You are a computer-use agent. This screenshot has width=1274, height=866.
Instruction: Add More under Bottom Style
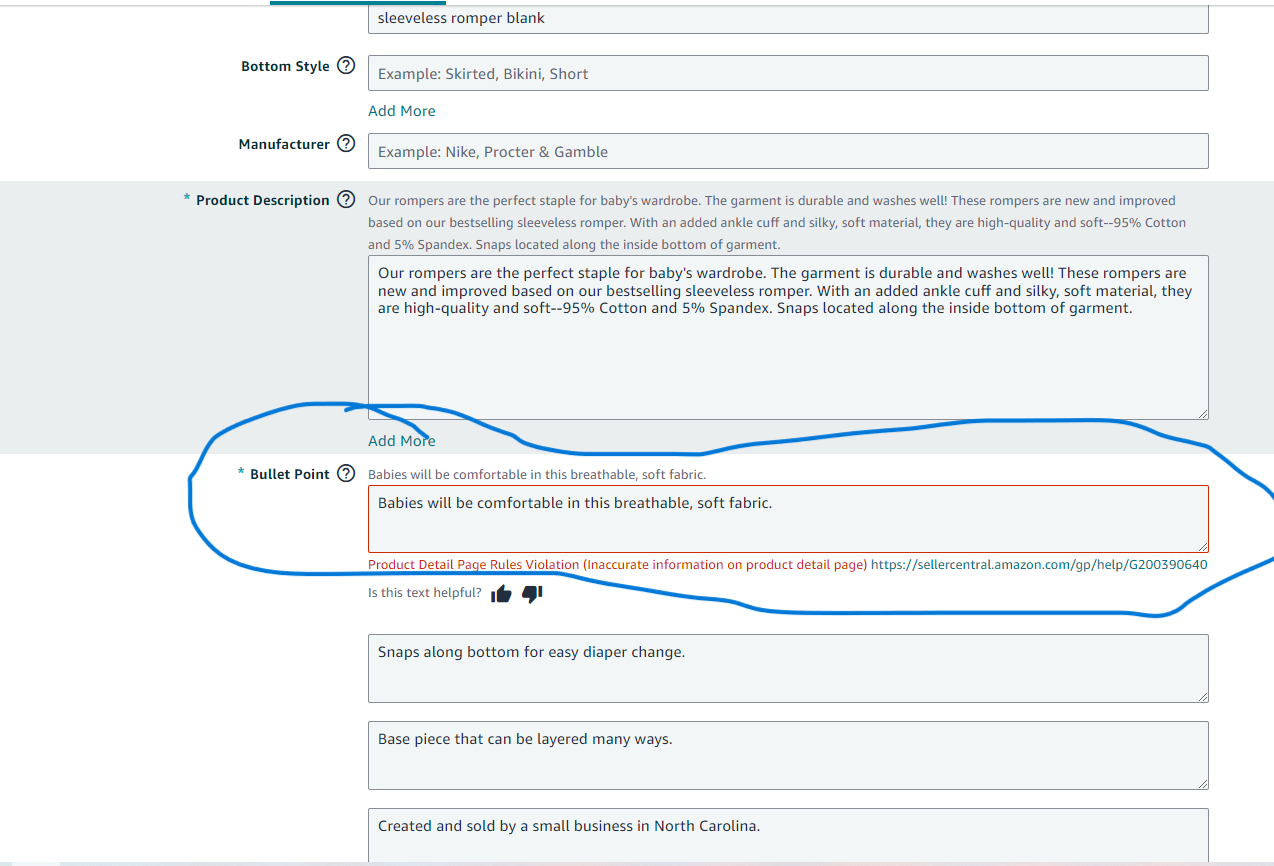tap(401, 111)
